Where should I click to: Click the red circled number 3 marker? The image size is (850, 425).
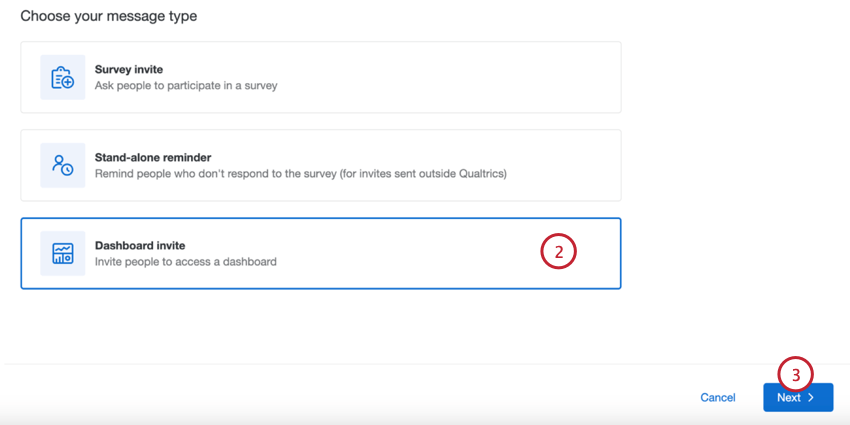pos(795,375)
